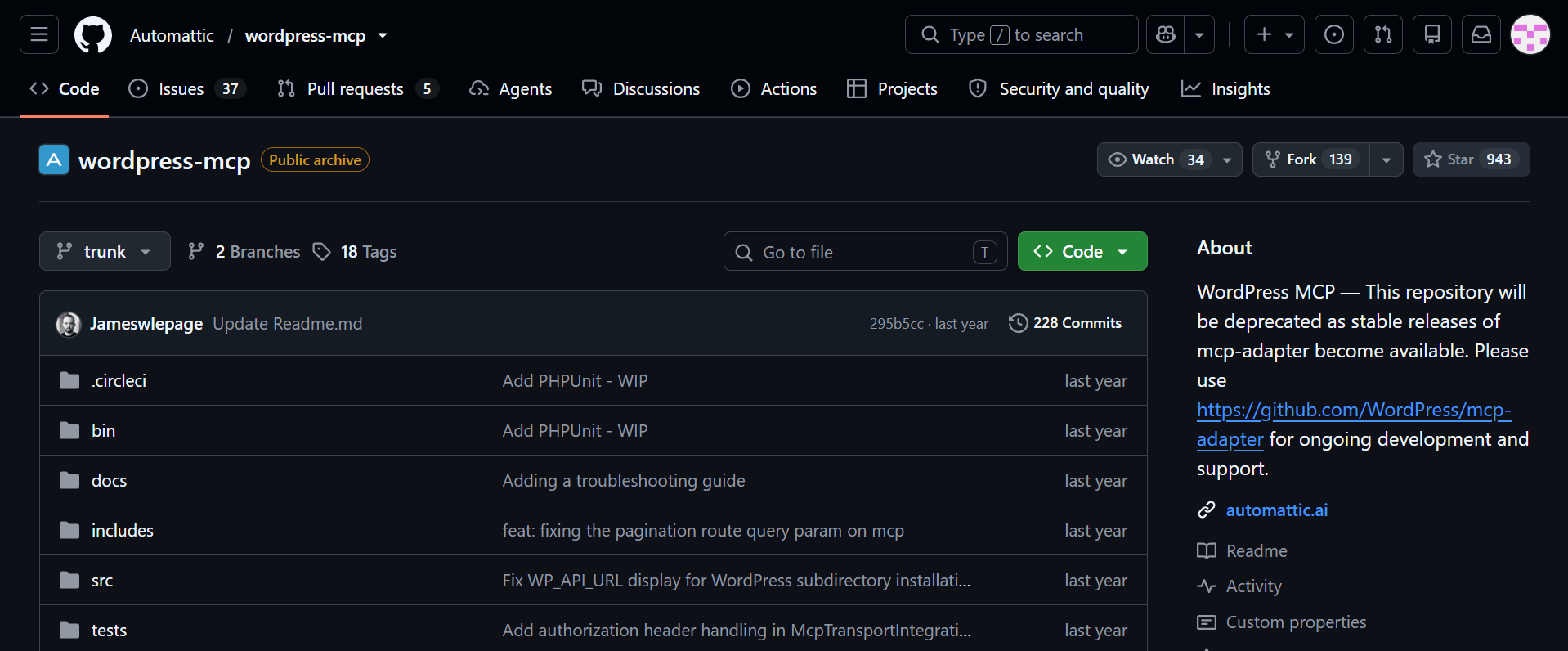Screen dimensions: 1568x651
Task: Fork this repository
Action: click(x=1310, y=159)
